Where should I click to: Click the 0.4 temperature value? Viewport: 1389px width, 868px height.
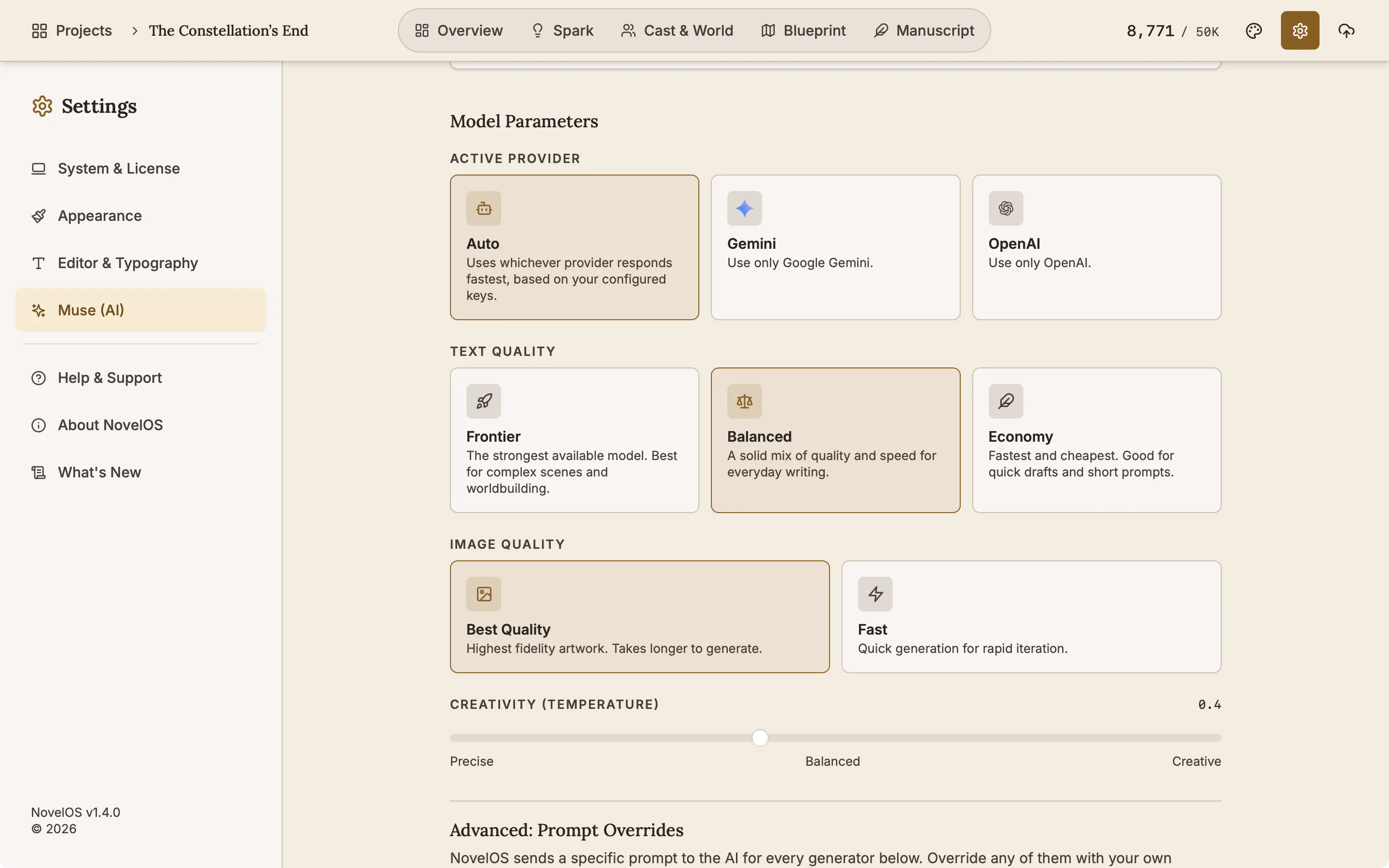pyautogui.click(x=1210, y=705)
